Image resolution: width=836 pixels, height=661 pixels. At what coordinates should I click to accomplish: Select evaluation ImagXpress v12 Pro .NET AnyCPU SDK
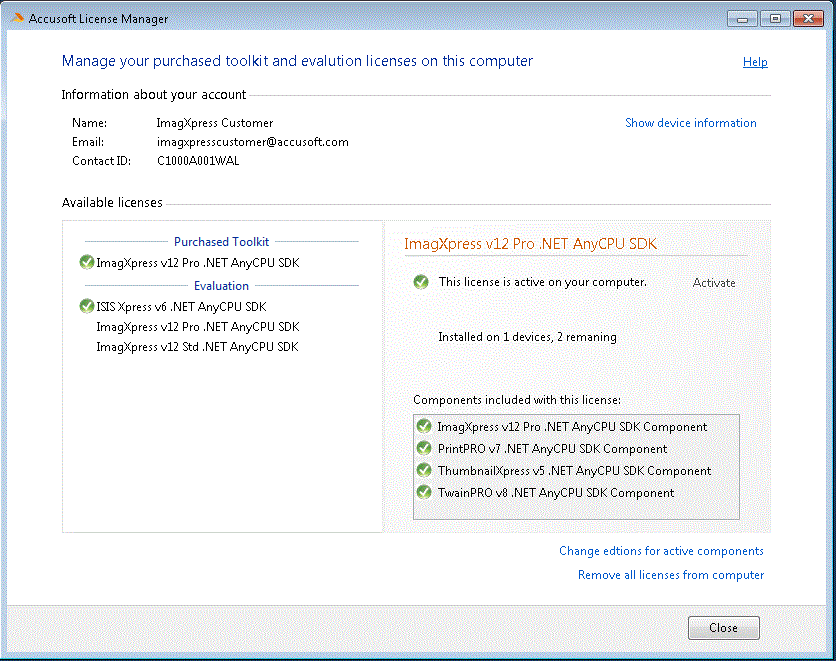tap(197, 327)
